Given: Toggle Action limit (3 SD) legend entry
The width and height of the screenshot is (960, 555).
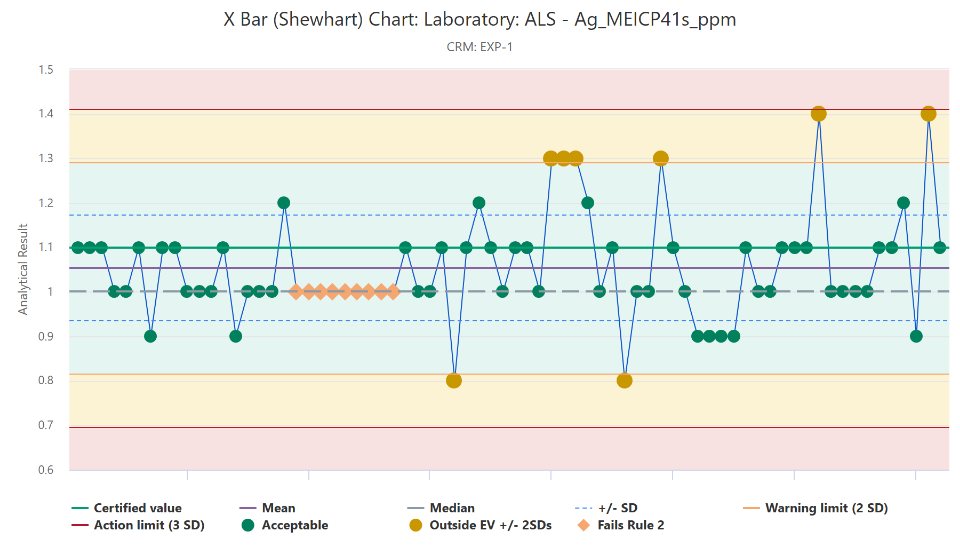Looking at the screenshot, I should [138, 525].
